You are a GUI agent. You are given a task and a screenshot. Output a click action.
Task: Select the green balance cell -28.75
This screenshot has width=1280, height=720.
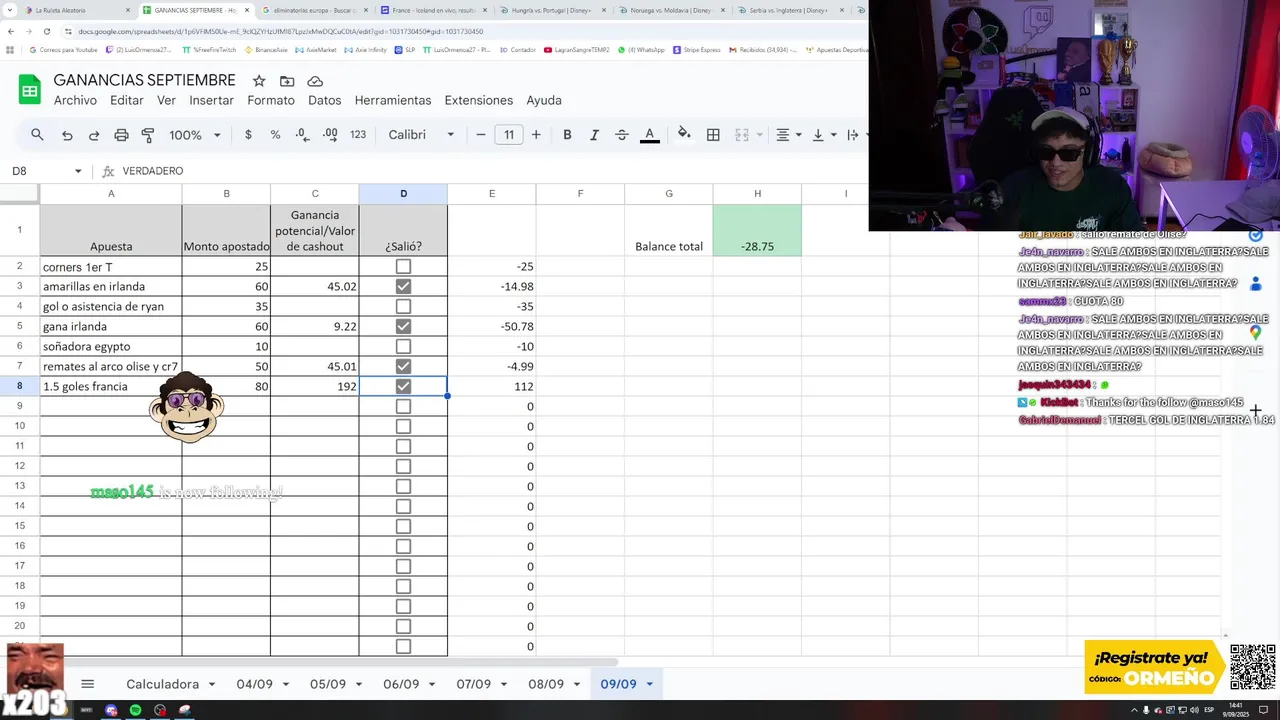[x=757, y=230]
